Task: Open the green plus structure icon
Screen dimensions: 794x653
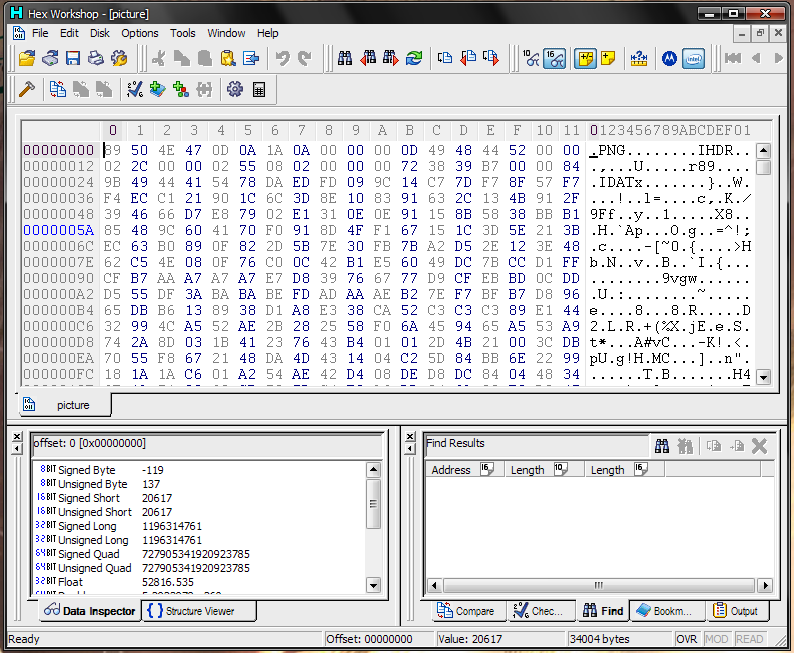Action: [157, 90]
